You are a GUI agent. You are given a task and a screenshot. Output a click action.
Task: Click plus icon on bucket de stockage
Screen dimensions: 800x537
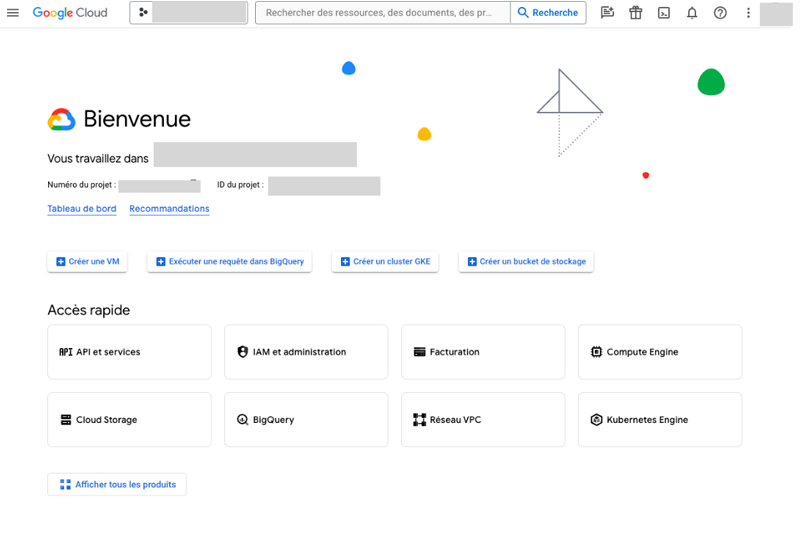click(472, 262)
